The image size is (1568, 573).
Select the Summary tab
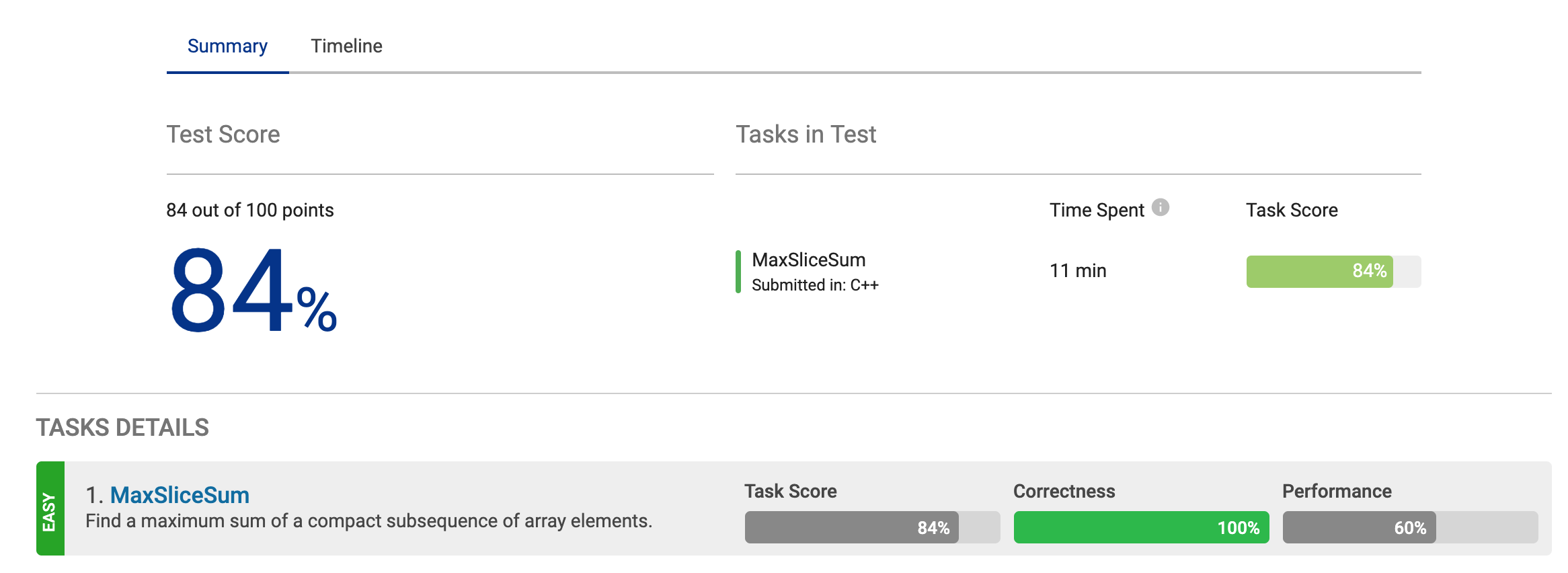(227, 46)
